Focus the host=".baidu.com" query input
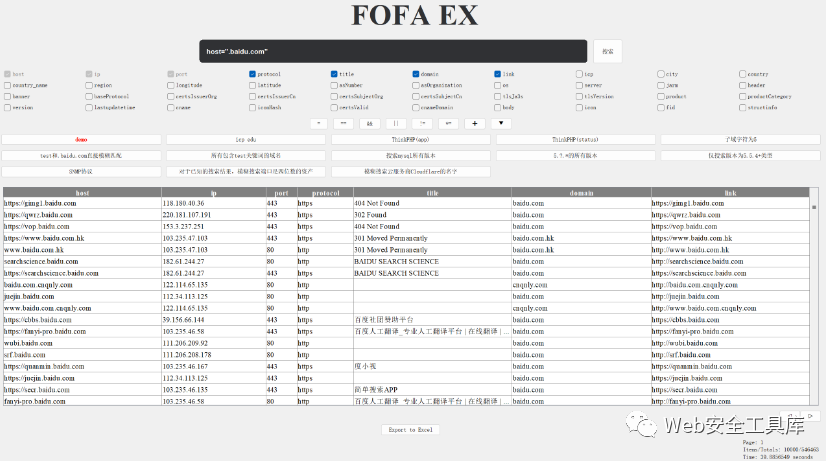 393,51
